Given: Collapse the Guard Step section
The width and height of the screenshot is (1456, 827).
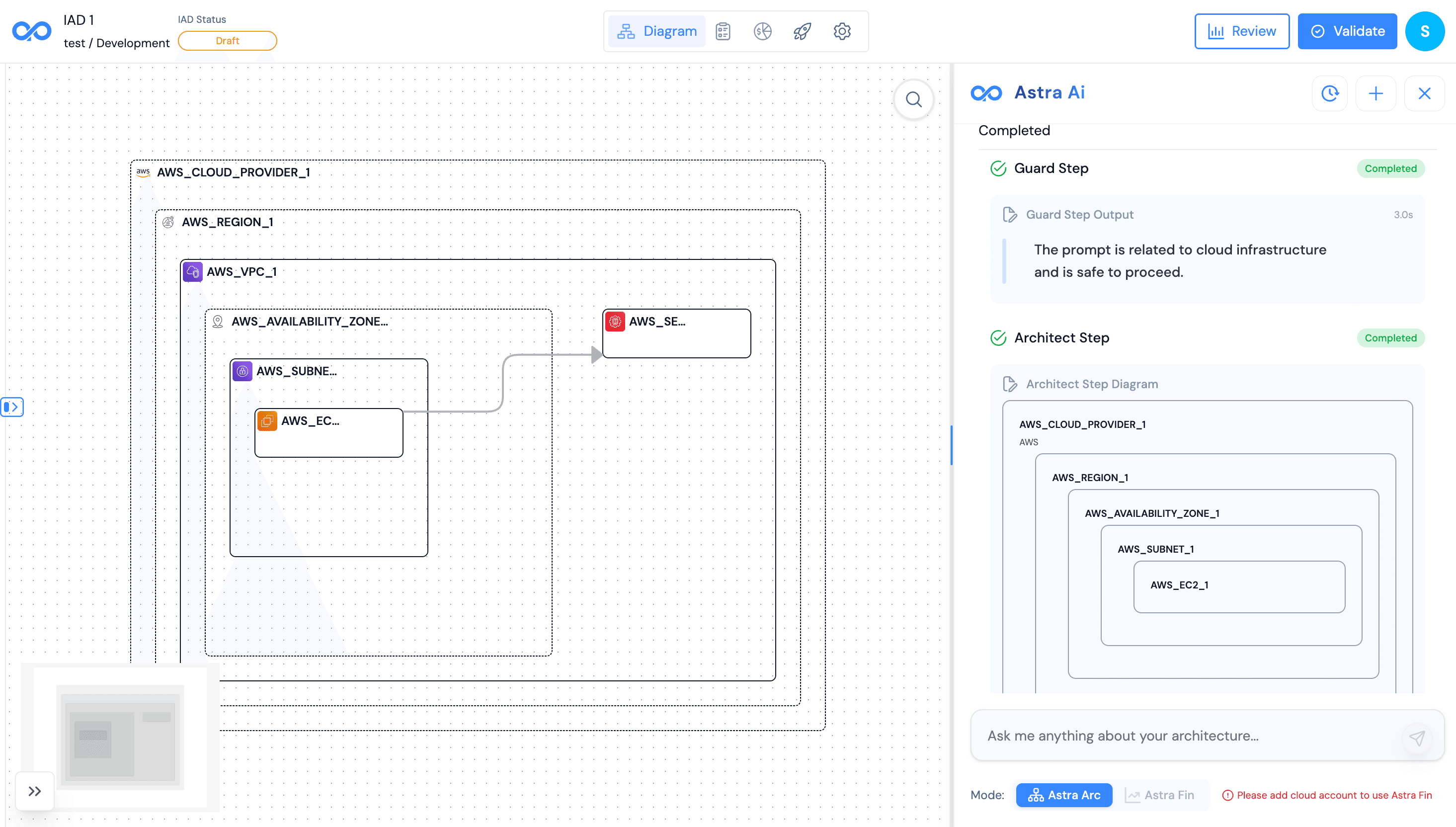Looking at the screenshot, I should coord(1051,168).
